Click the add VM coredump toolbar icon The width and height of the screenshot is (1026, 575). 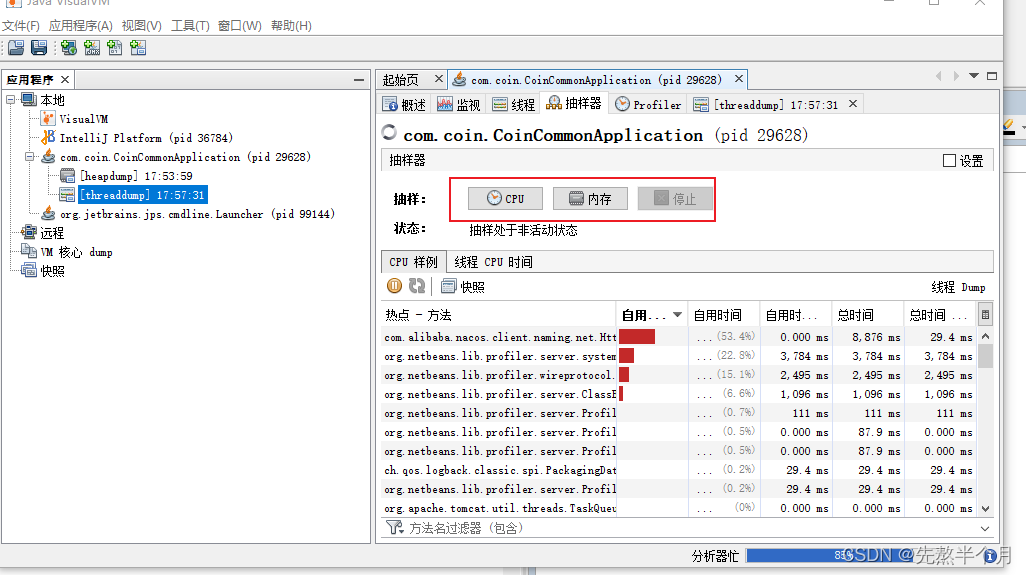(115, 48)
